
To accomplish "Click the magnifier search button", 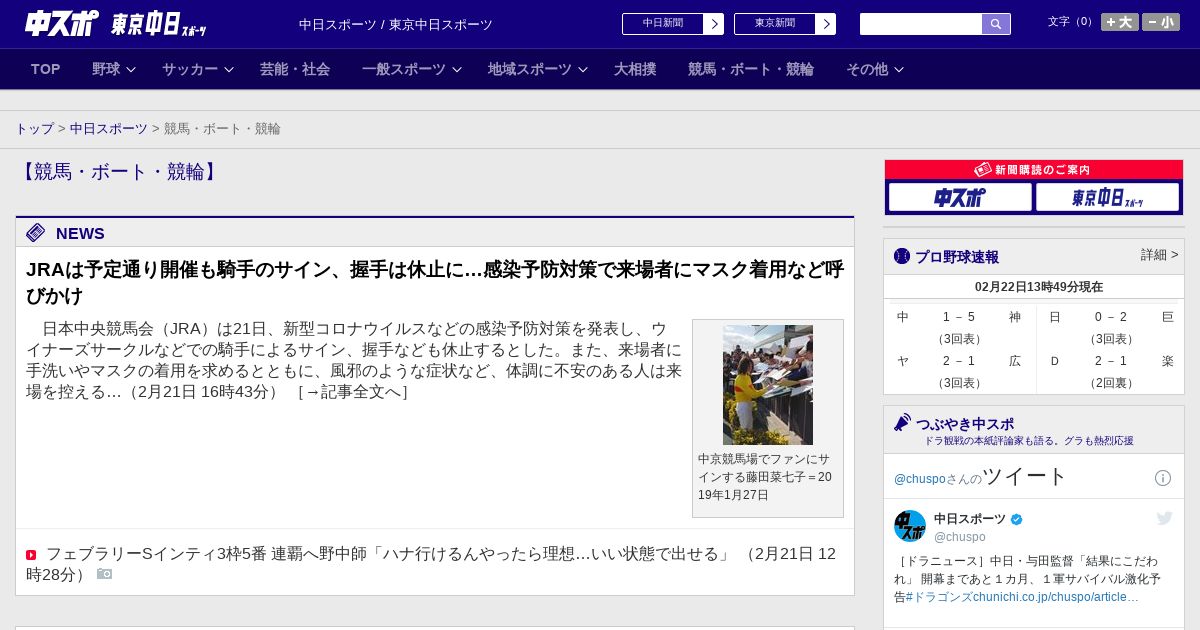I will tap(996, 24).
